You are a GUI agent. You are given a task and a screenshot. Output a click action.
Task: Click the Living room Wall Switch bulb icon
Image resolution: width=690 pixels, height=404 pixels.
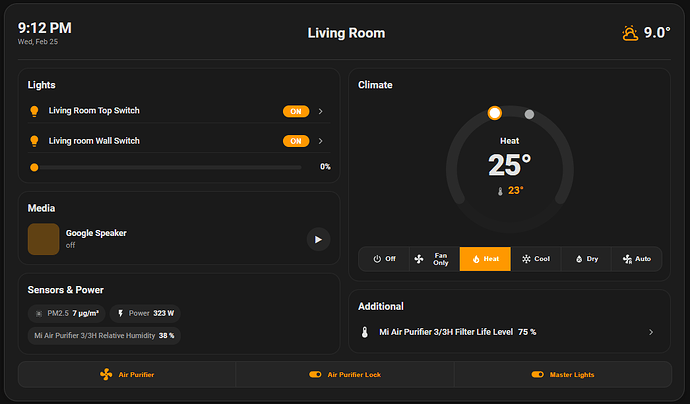pyautogui.click(x=34, y=141)
